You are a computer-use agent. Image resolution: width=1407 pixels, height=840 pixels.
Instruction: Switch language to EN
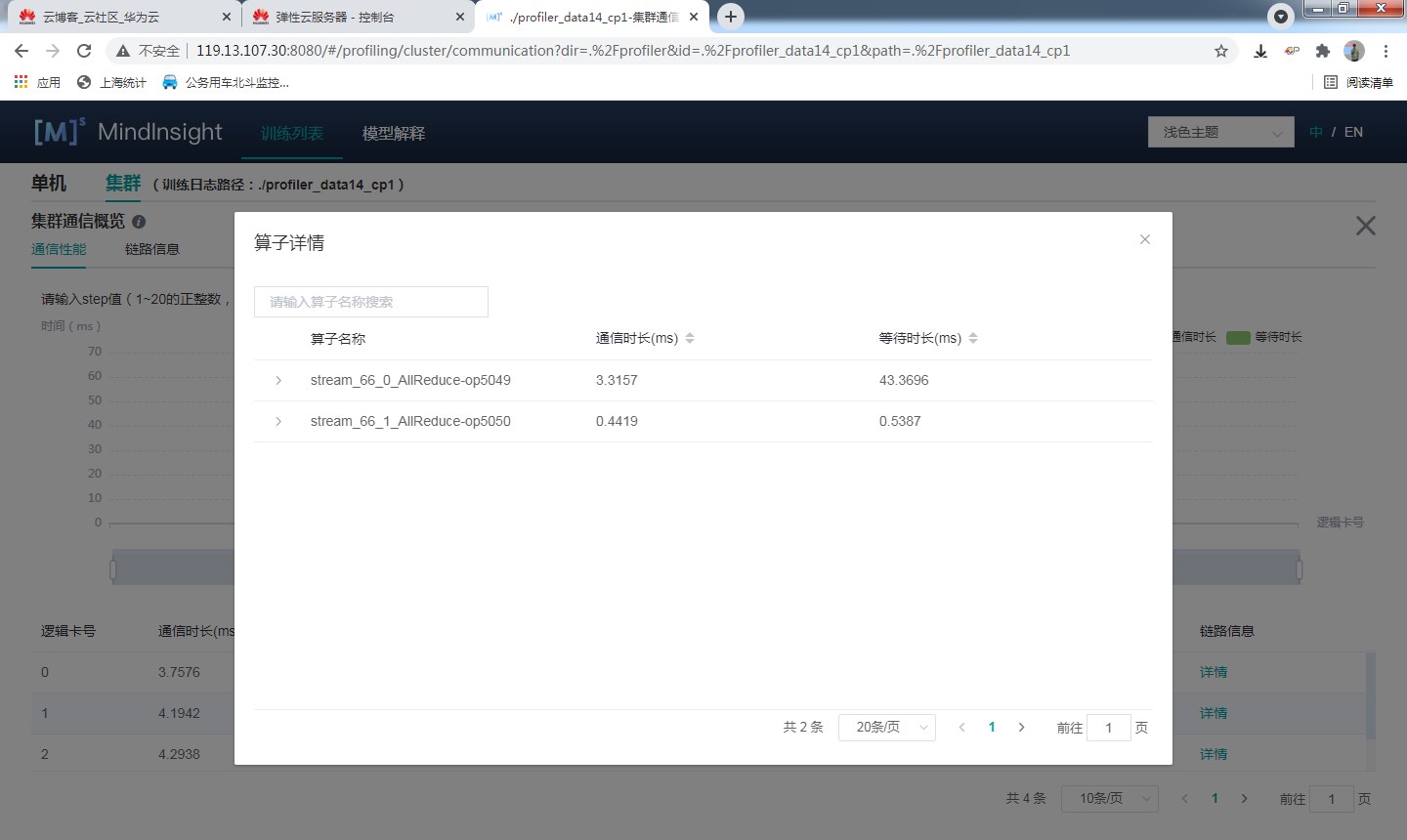point(1353,132)
